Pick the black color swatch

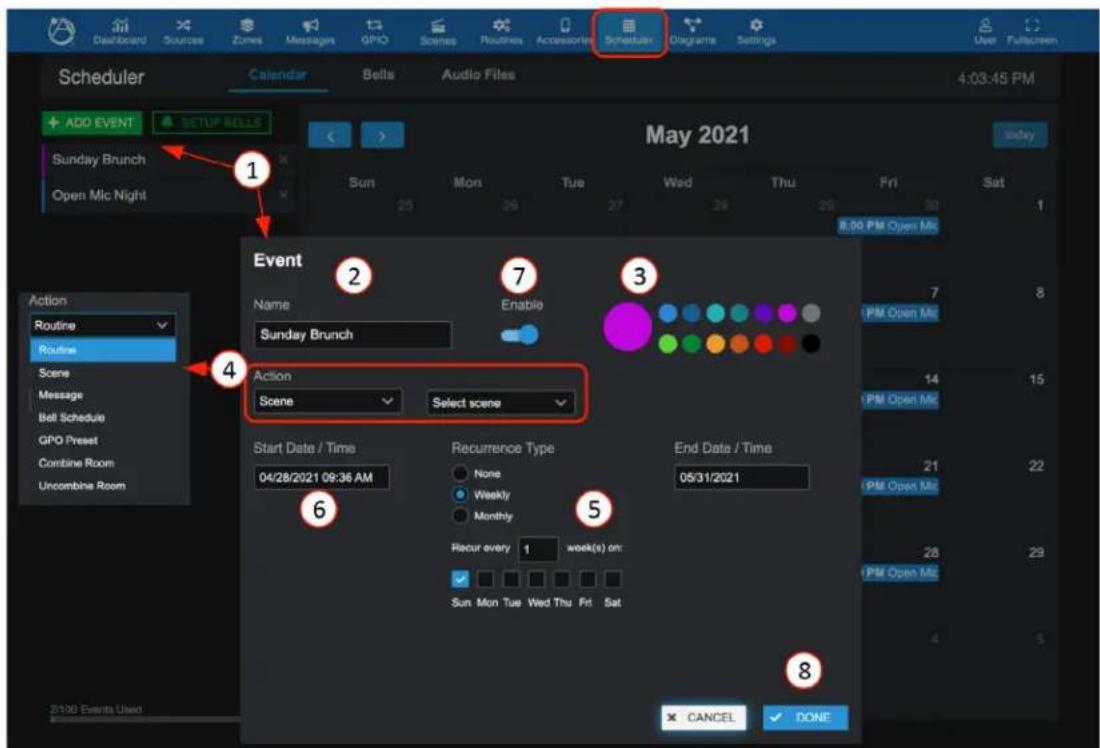(x=811, y=344)
